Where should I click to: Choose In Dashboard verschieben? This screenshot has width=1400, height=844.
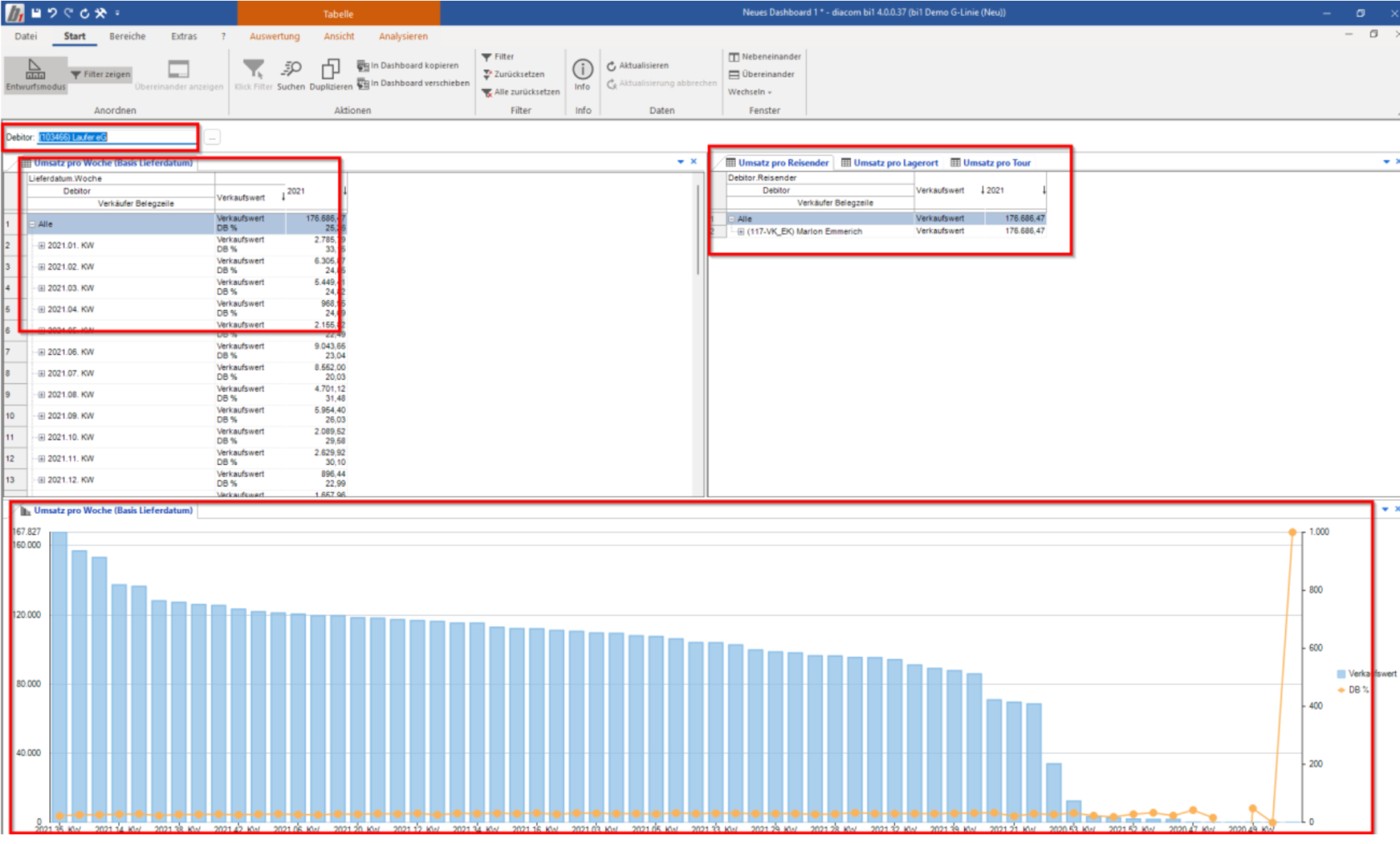pos(413,83)
